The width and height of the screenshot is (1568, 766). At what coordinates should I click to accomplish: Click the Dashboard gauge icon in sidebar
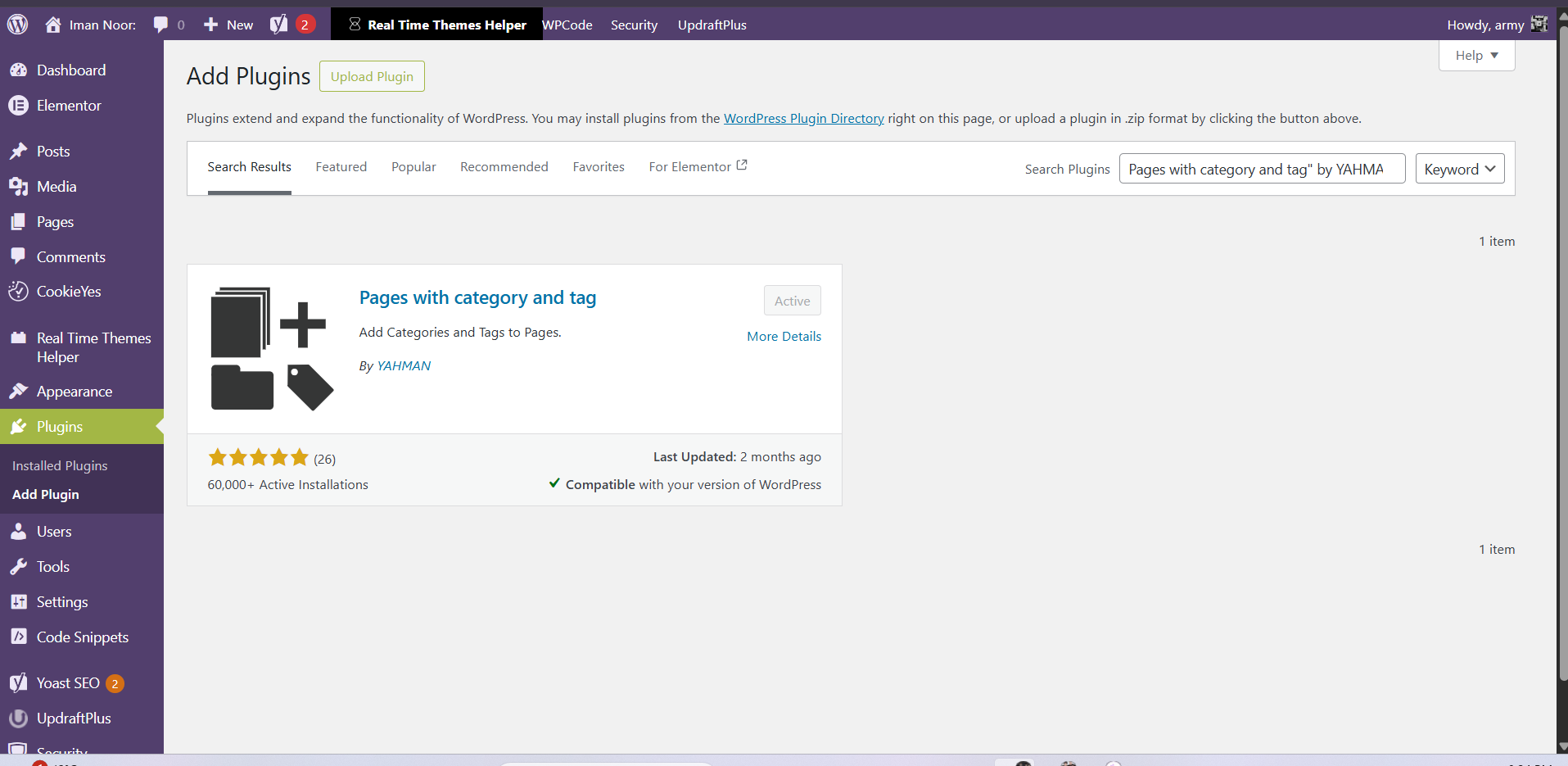coord(18,70)
